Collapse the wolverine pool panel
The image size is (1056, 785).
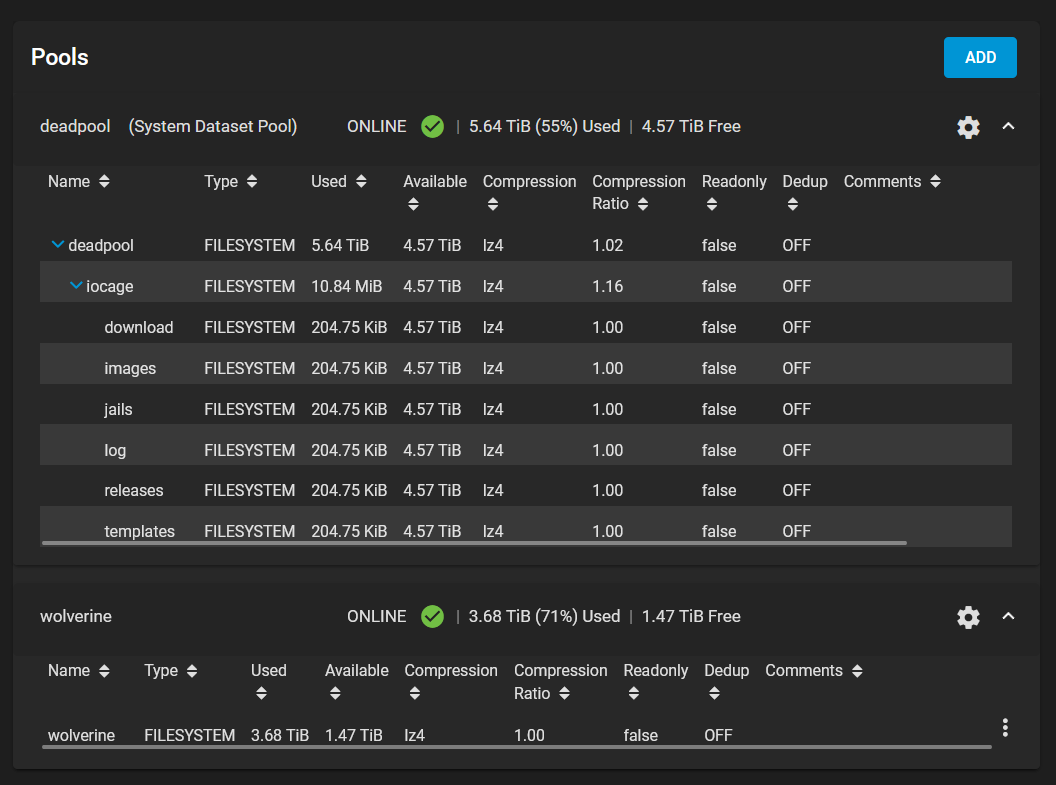(1008, 617)
